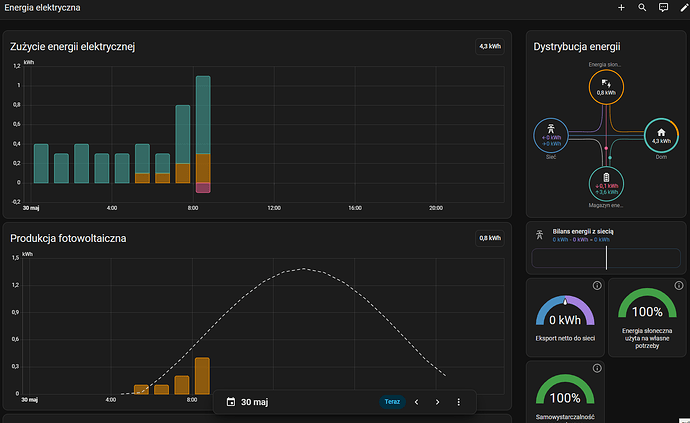
Task: Open search with the magnifier icon
Action: [642, 7]
